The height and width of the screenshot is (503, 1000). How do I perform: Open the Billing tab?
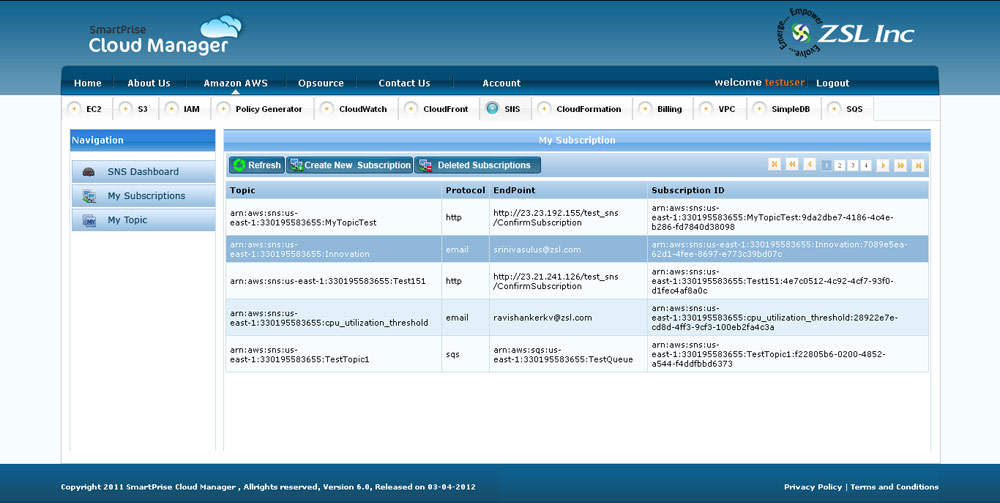pyautogui.click(x=663, y=109)
